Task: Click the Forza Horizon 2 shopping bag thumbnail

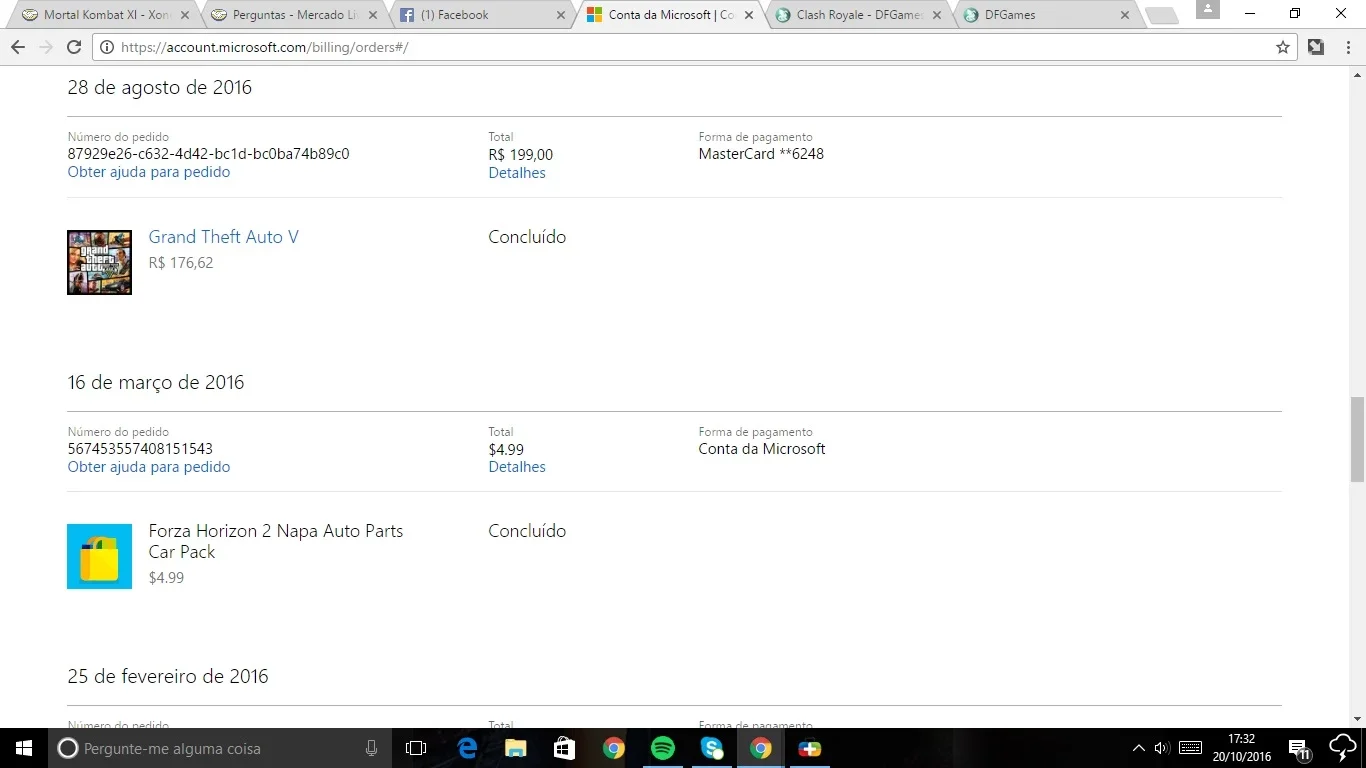Action: coord(99,556)
